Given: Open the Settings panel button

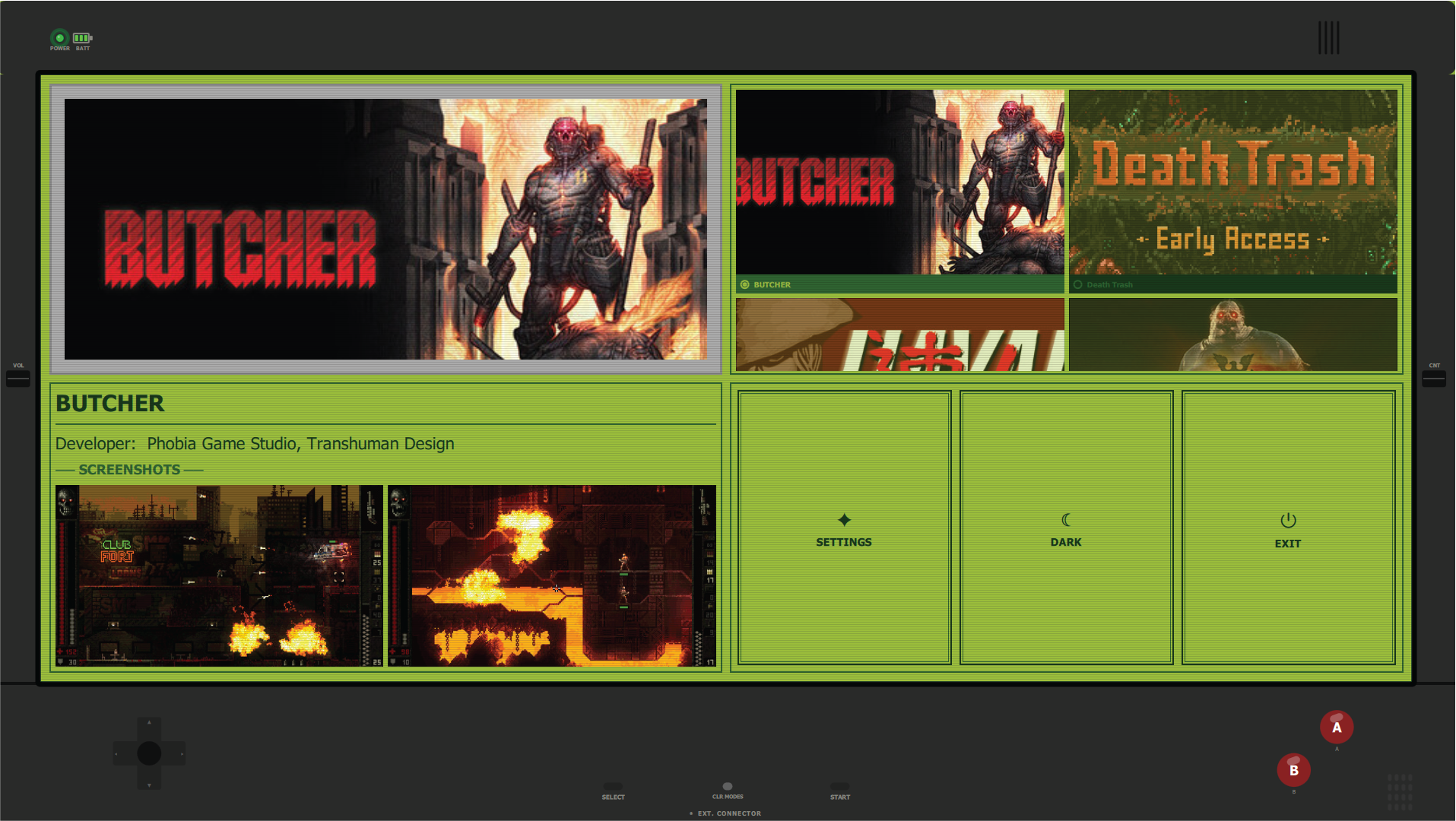Looking at the screenshot, I should pyautogui.click(x=844, y=528).
